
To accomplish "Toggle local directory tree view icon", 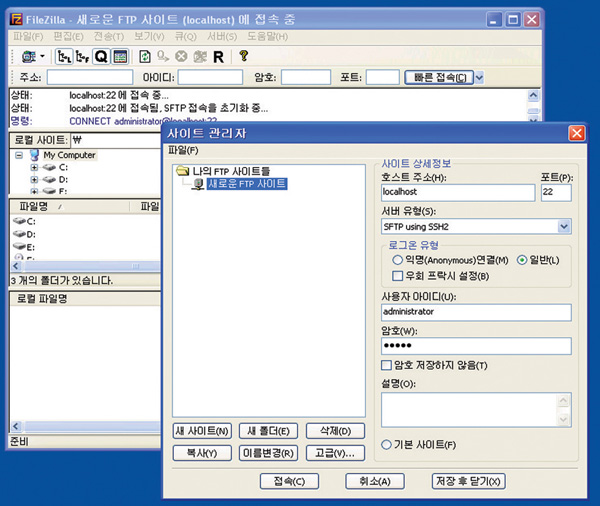I will point(64,57).
